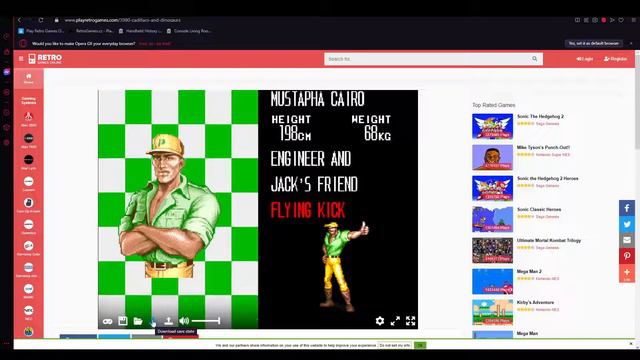Open Kirby's Adventure game thumbnail
This screenshot has width=640, height=360.
click(493, 313)
